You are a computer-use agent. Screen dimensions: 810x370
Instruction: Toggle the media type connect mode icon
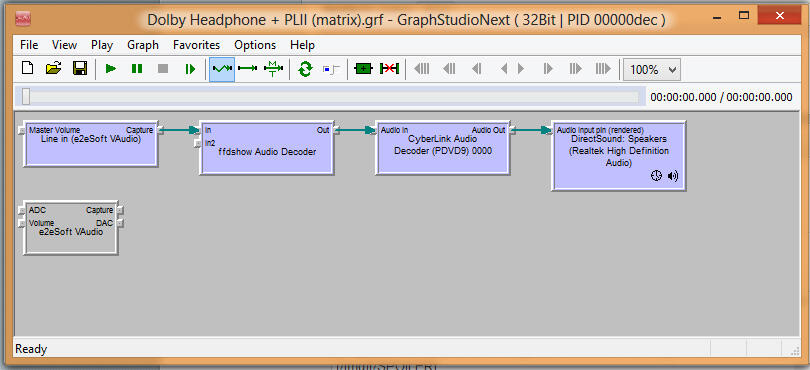tap(273, 69)
